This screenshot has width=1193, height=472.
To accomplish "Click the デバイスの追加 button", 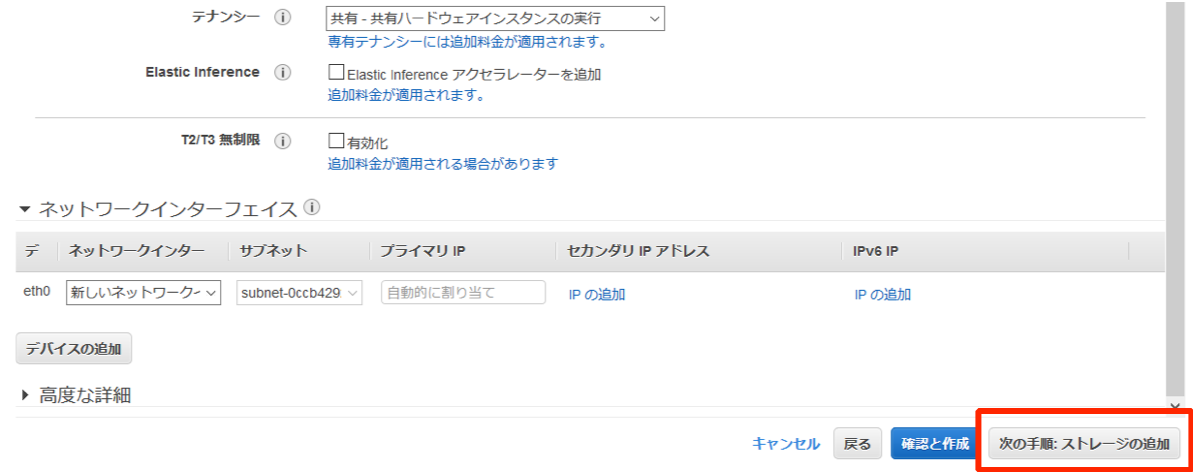I will pos(74,349).
